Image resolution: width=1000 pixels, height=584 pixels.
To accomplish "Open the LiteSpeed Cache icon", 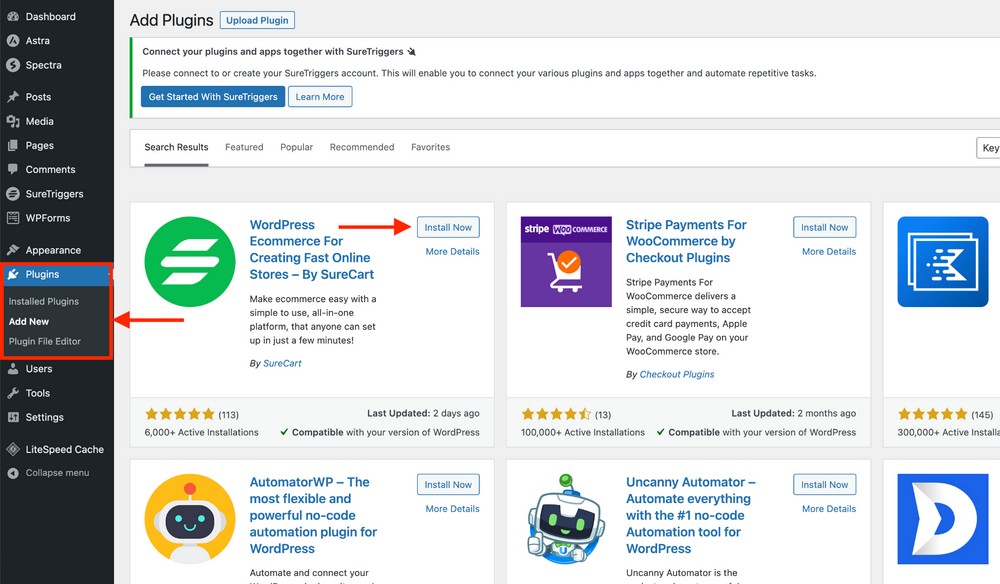I will pos(10,449).
